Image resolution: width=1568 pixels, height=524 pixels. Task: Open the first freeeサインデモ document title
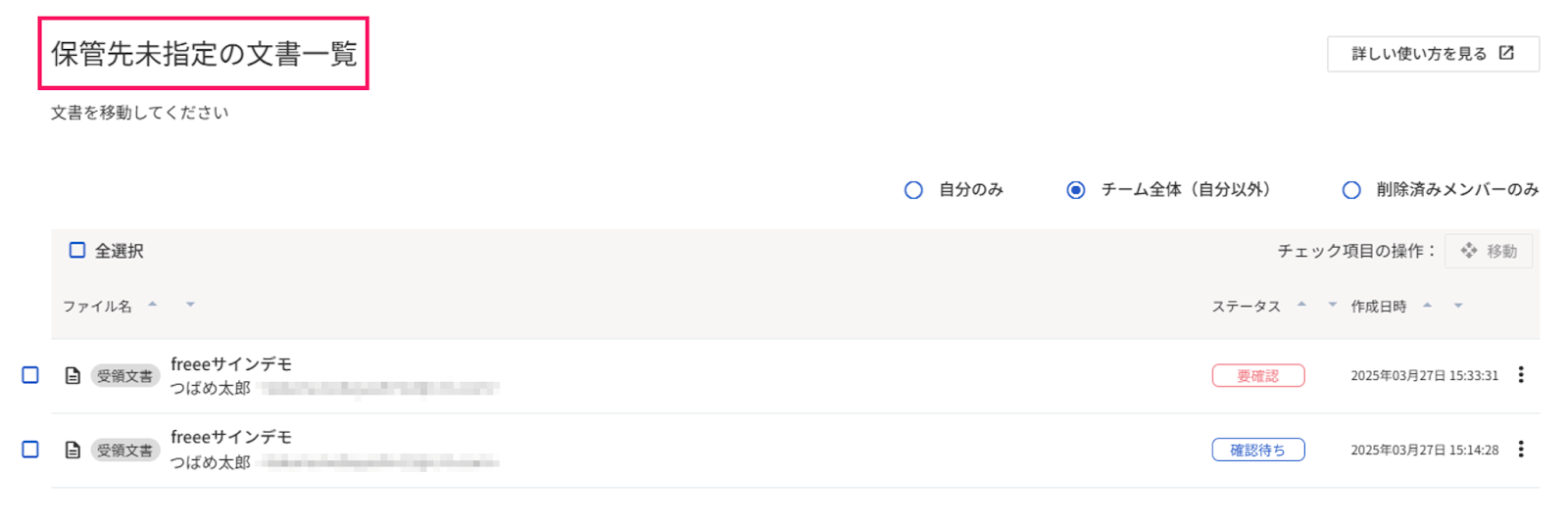231,363
